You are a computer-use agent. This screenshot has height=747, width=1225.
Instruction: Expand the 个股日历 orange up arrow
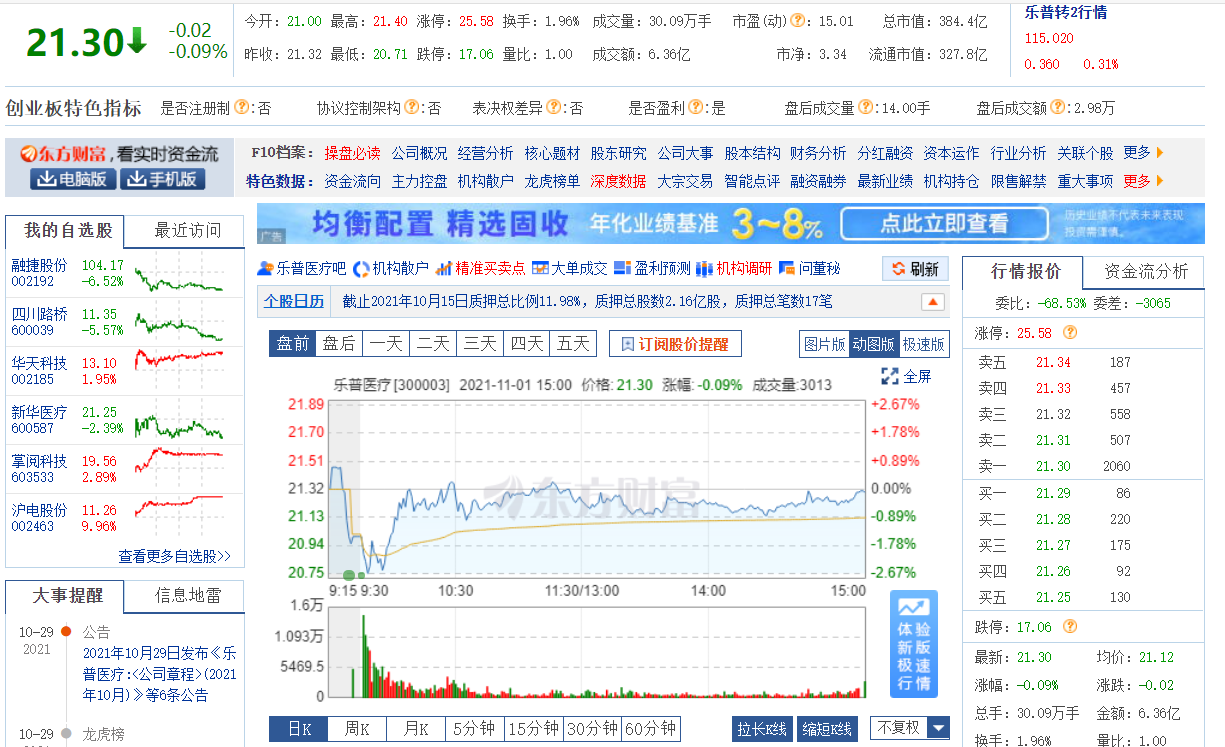(x=933, y=301)
